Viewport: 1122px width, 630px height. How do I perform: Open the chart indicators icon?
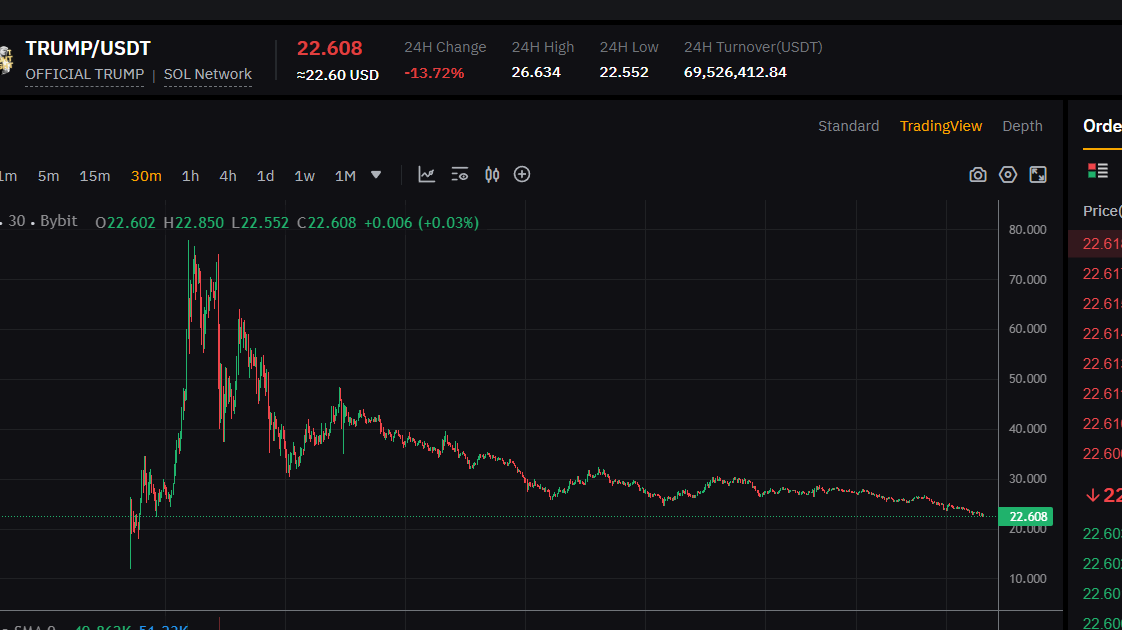tap(427, 175)
